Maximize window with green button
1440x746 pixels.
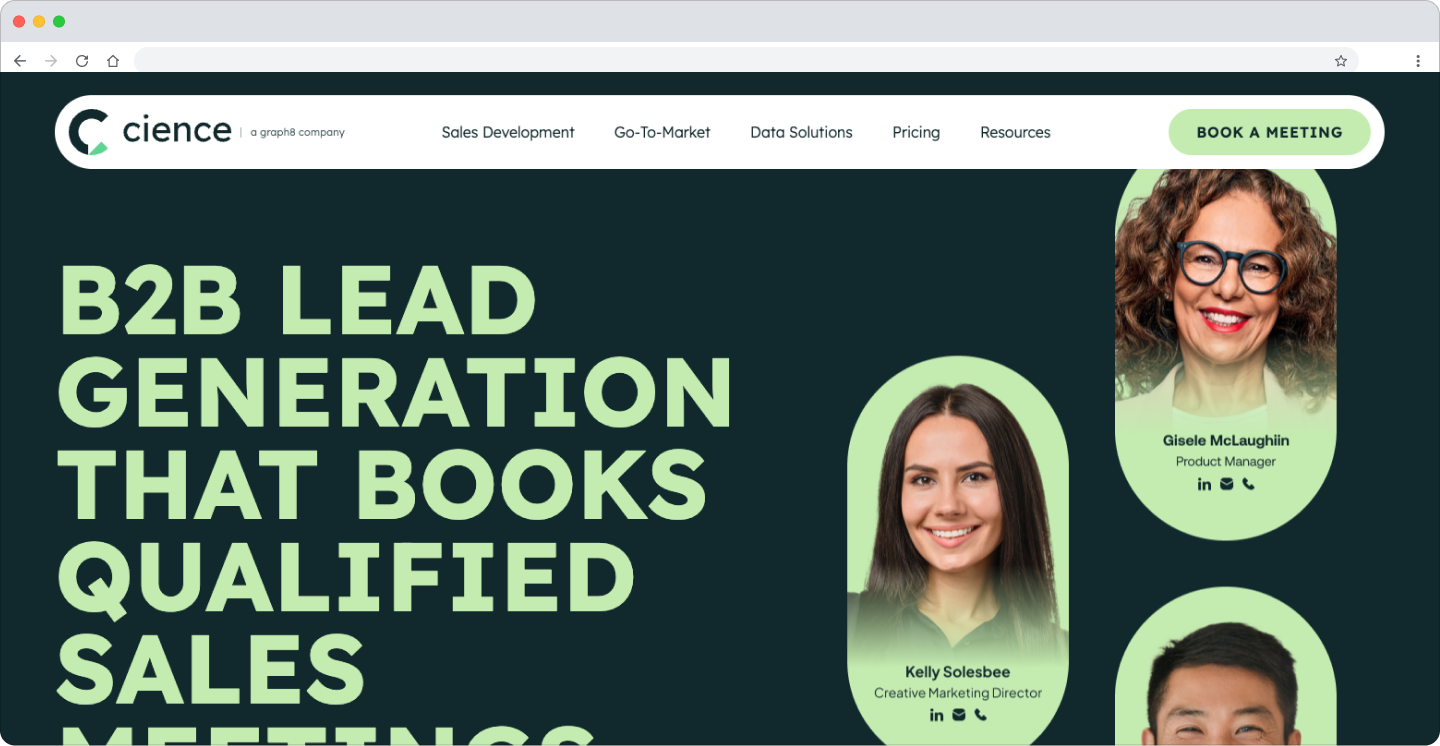tap(59, 21)
